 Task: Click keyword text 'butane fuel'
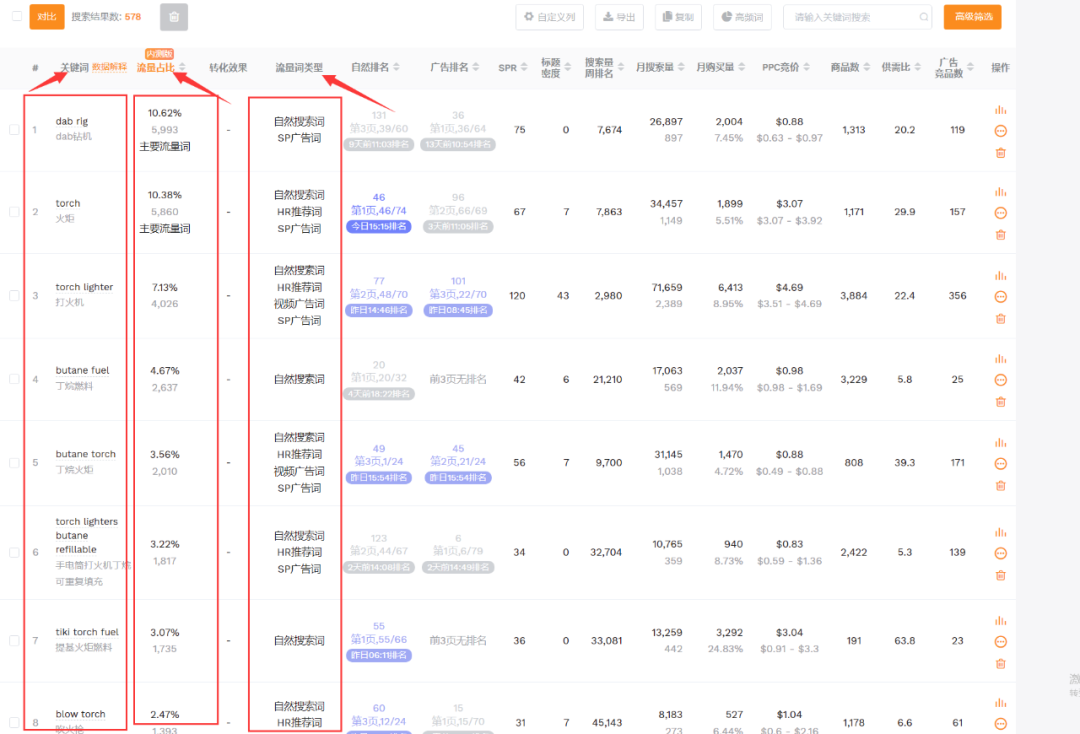coord(82,370)
